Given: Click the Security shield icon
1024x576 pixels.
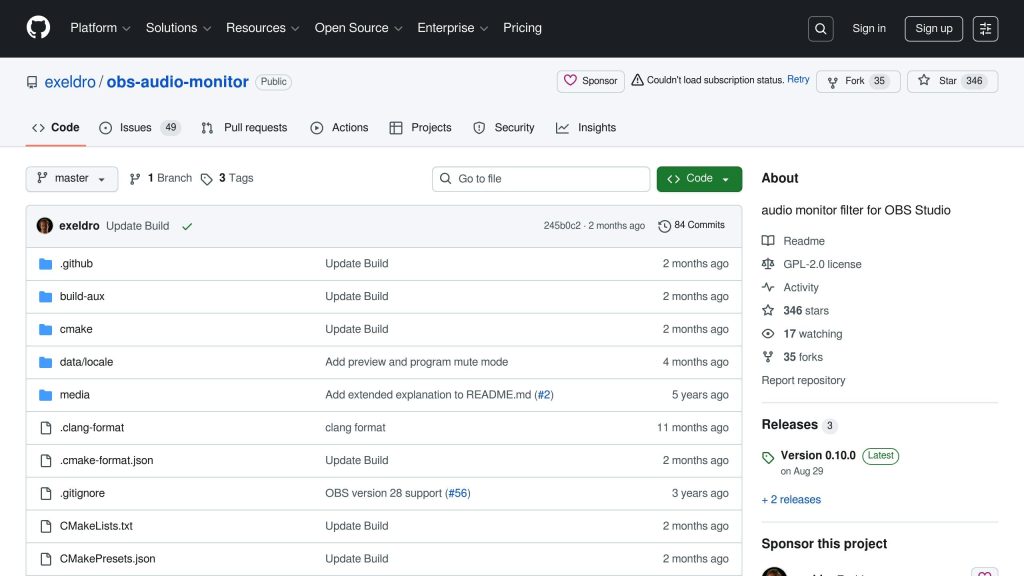Looking at the screenshot, I should click(478, 128).
